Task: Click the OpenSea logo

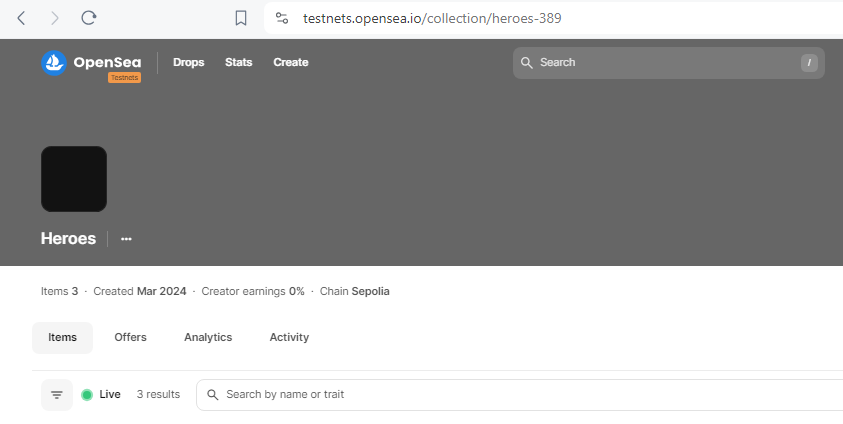Action: (91, 63)
